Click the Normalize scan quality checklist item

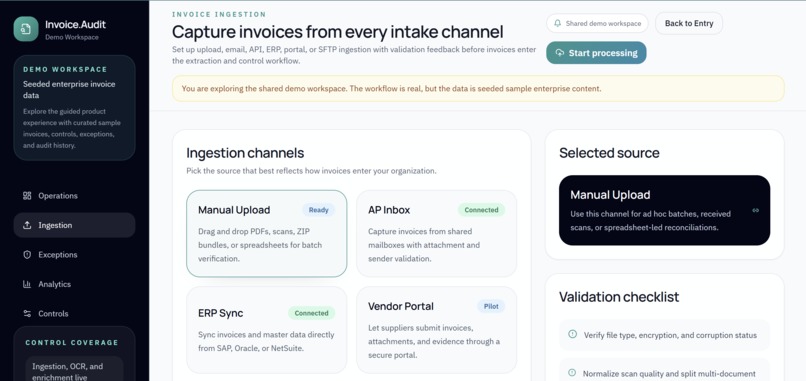click(x=664, y=371)
